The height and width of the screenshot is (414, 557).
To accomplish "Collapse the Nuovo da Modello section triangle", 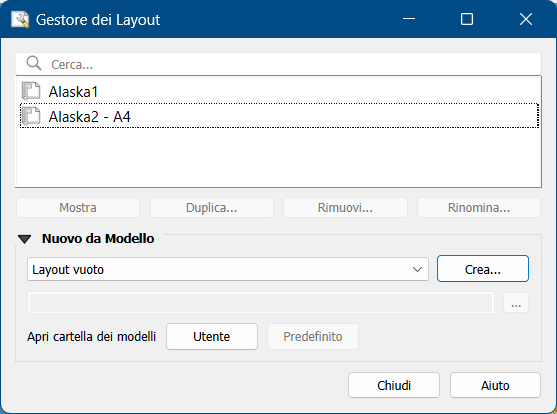I will click(25, 239).
